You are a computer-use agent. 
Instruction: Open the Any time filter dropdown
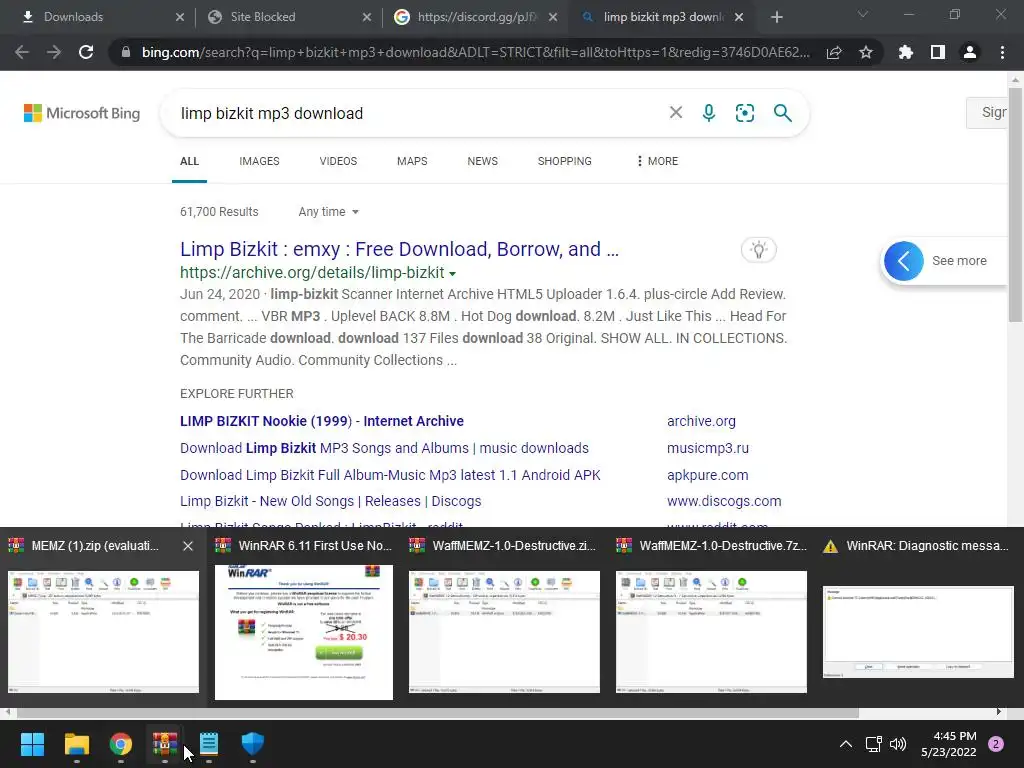(328, 212)
